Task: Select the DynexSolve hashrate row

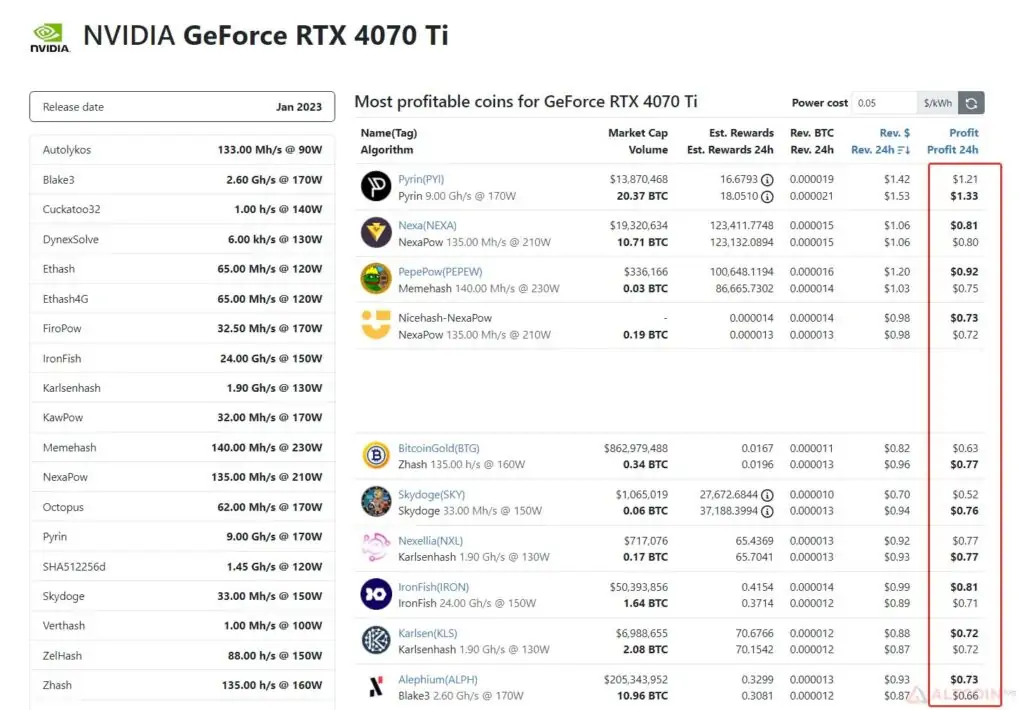Action: [x=182, y=239]
